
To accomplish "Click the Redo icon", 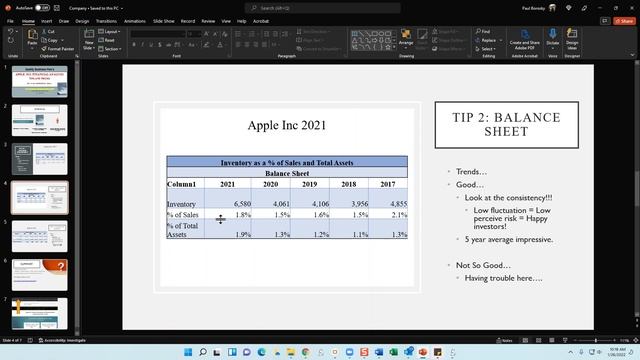I will click(x=11, y=40).
